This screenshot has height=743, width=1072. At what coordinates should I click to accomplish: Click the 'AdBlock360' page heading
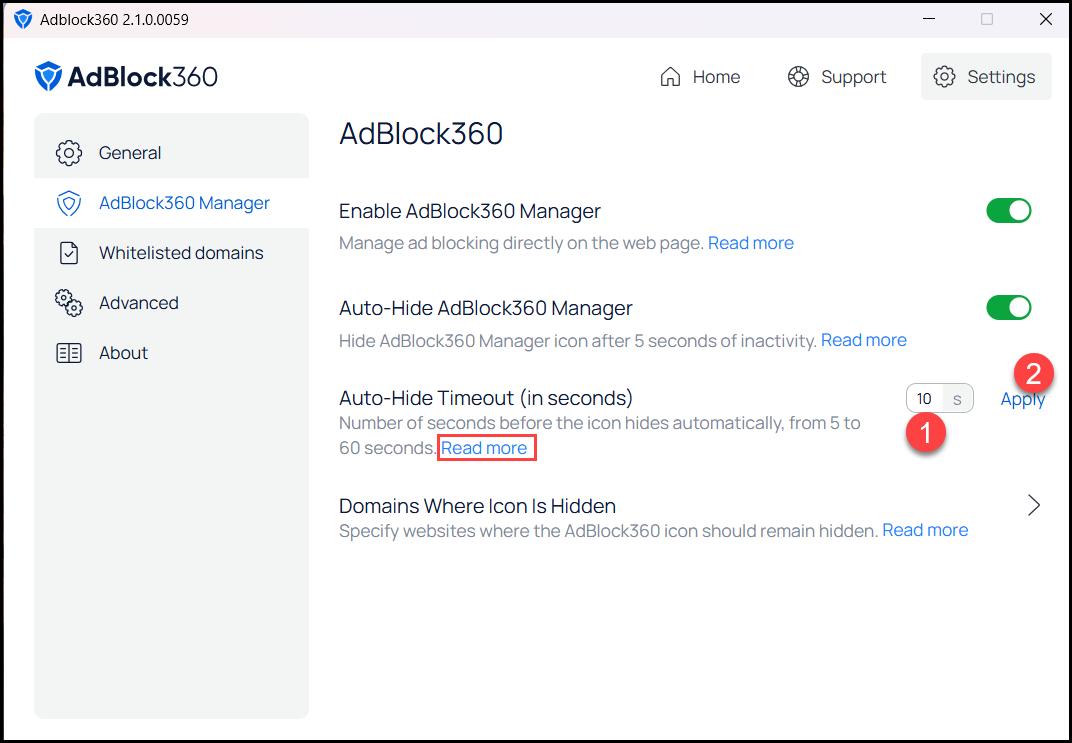point(421,133)
